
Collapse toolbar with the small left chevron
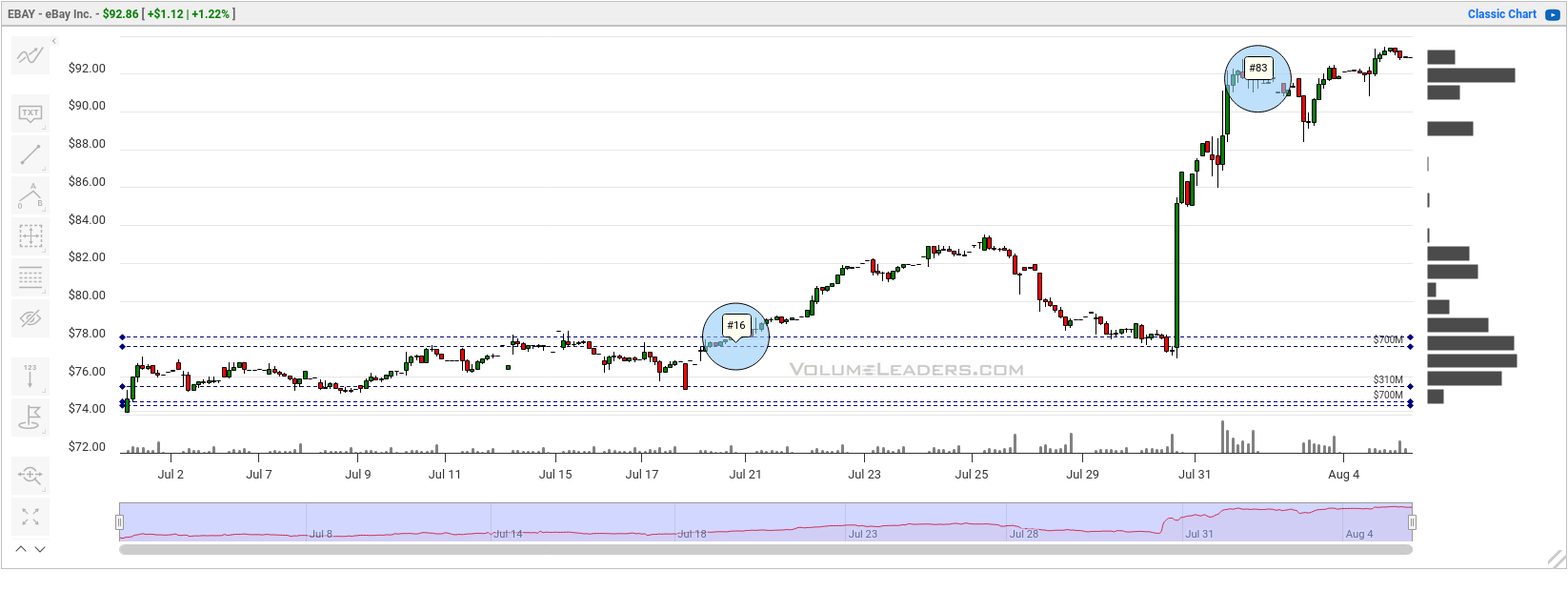(54, 41)
